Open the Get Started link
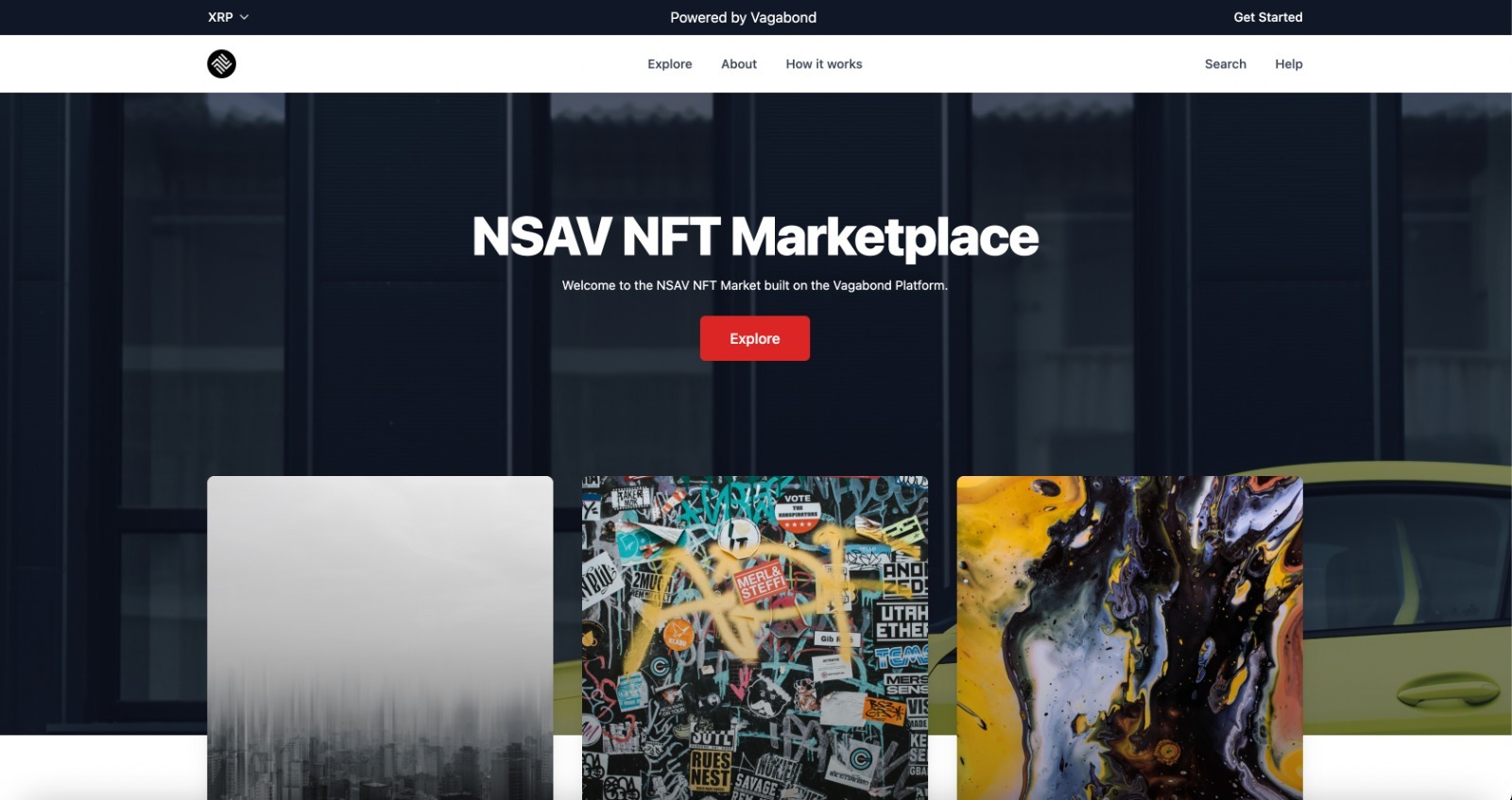This screenshot has width=1512, height=800. pos(1267,17)
